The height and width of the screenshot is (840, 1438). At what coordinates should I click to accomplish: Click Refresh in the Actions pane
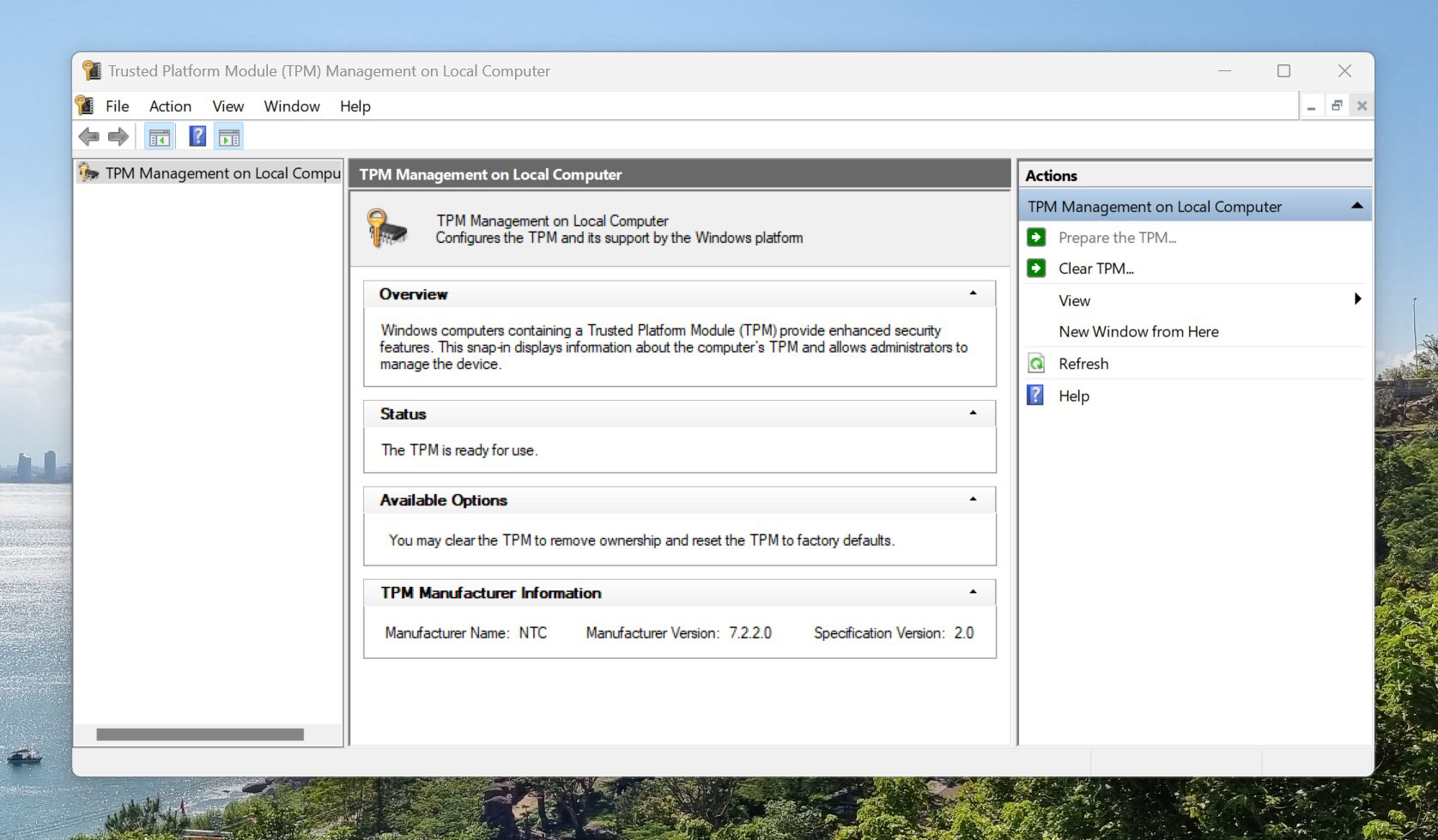click(x=1083, y=364)
